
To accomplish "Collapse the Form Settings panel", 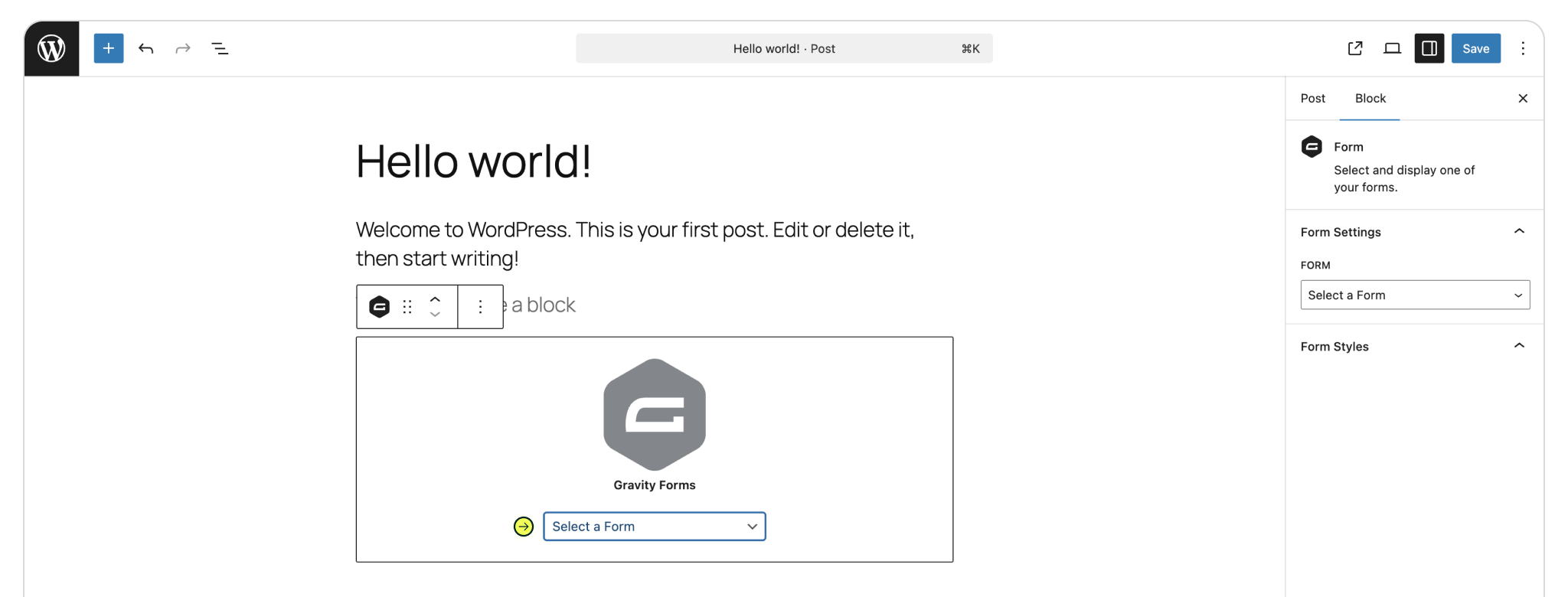I will click(1520, 231).
